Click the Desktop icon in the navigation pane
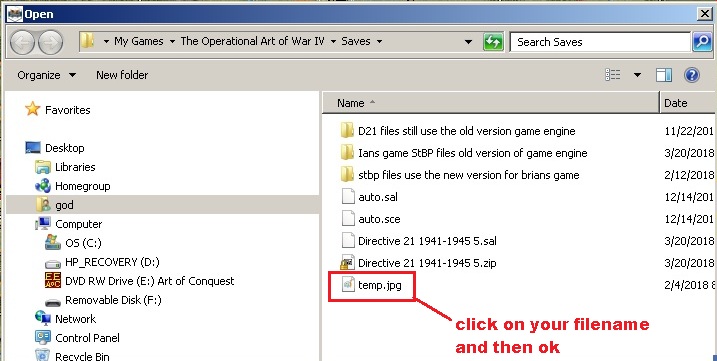The height and width of the screenshot is (361, 717). [x=33, y=148]
